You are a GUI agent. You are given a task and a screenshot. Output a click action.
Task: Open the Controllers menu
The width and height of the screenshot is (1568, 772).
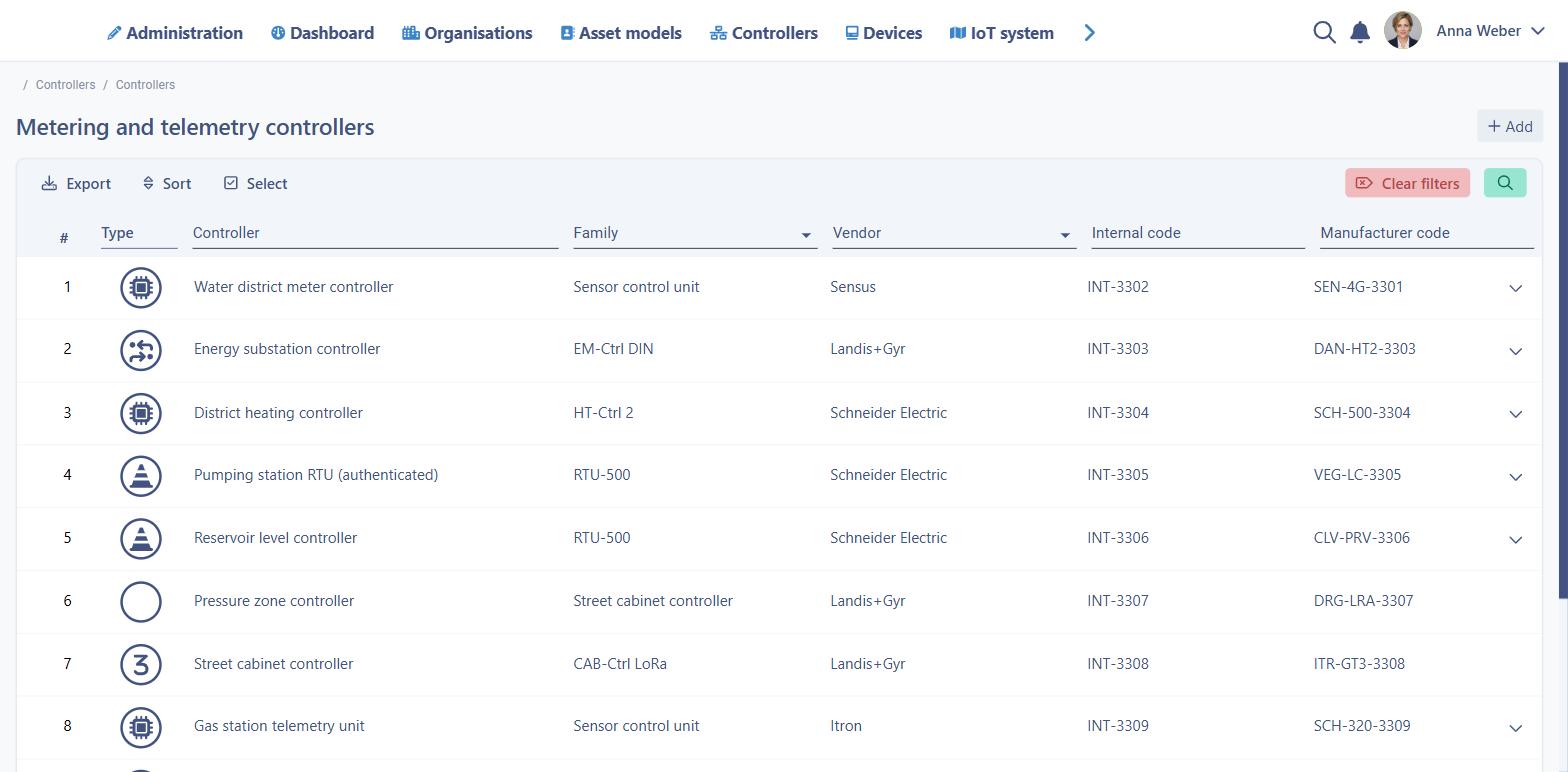coord(764,33)
